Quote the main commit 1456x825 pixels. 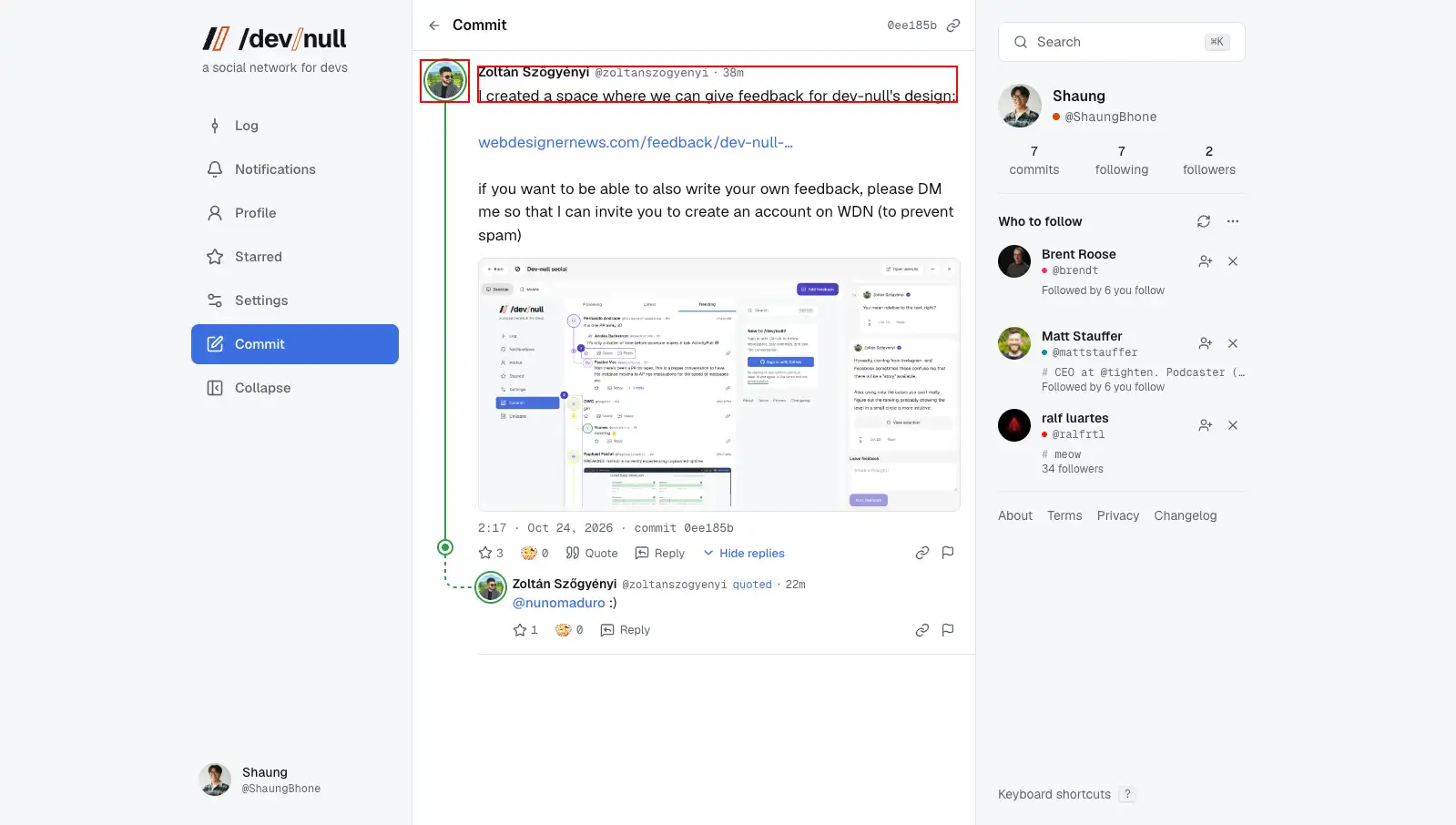[592, 553]
